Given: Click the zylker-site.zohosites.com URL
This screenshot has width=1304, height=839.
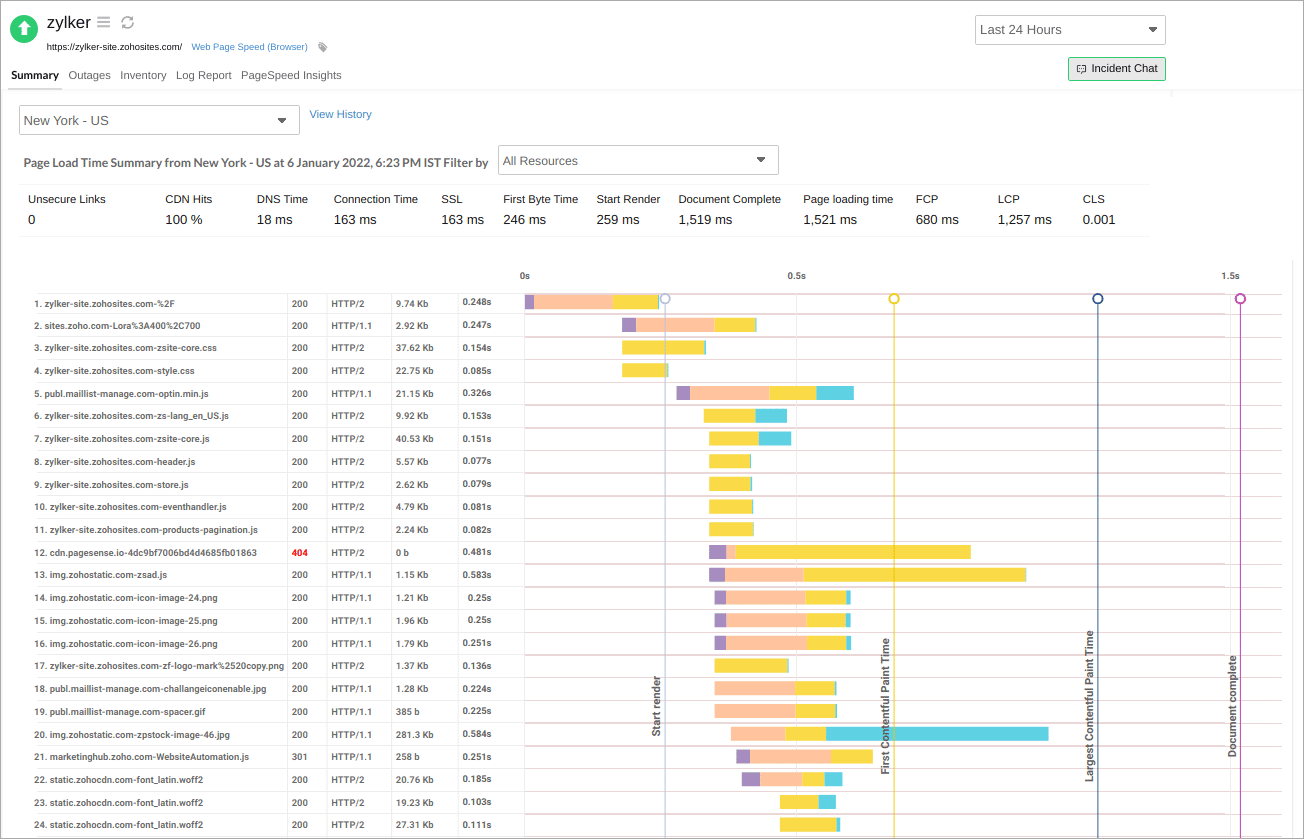Looking at the screenshot, I should [x=113, y=46].
